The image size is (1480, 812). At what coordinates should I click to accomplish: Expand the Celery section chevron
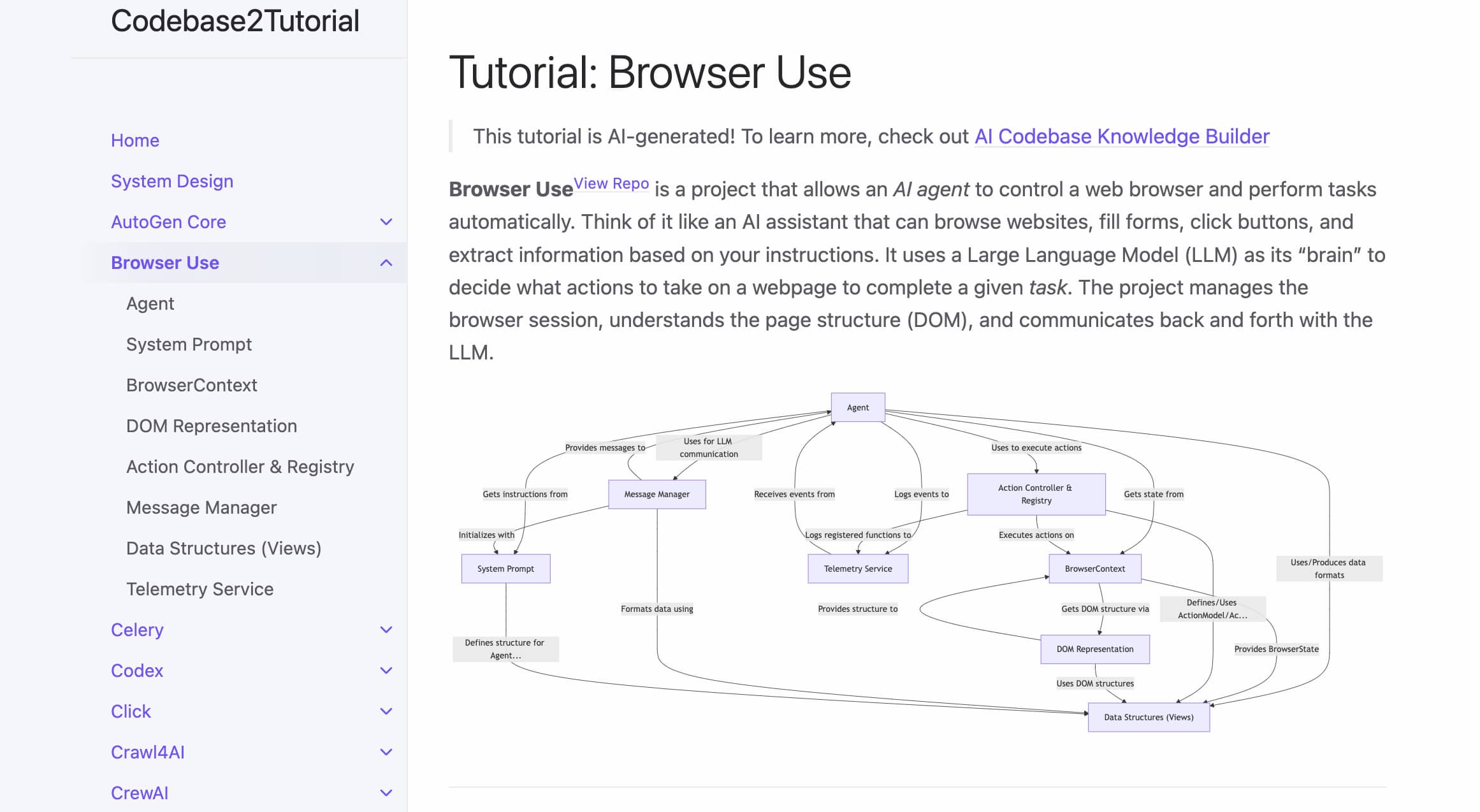click(386, 630)
